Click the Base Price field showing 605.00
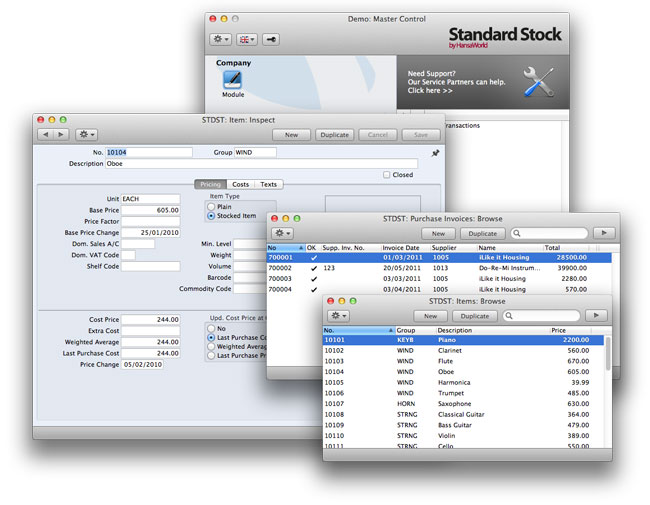Screen dimensions: 650x505 pyautogui.click(x=150, y=210)
